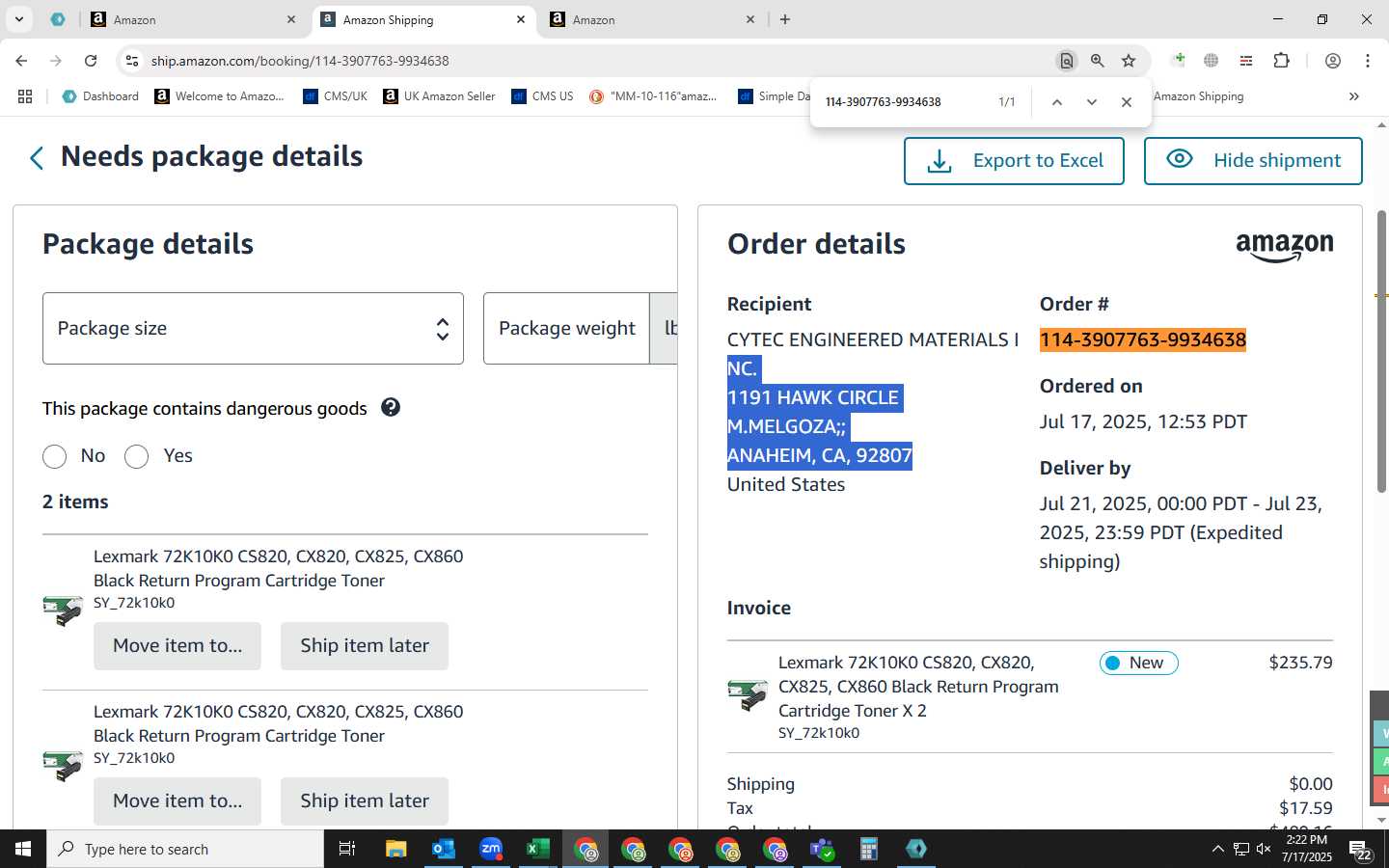Screen dimensions: 1389x868
Task: Open Outlook from the taskbar
Action: pyautogui.click(x=444, y=849)
